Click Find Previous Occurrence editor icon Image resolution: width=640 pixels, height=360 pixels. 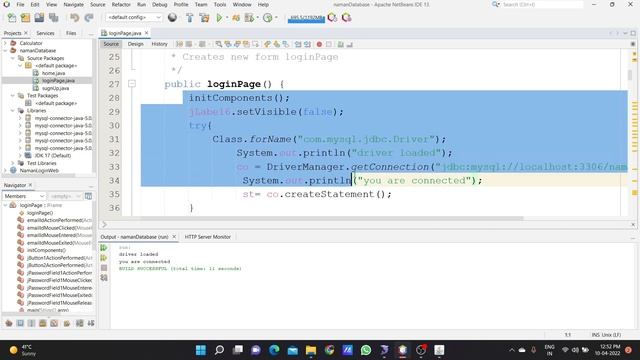[x=228, y=44]
